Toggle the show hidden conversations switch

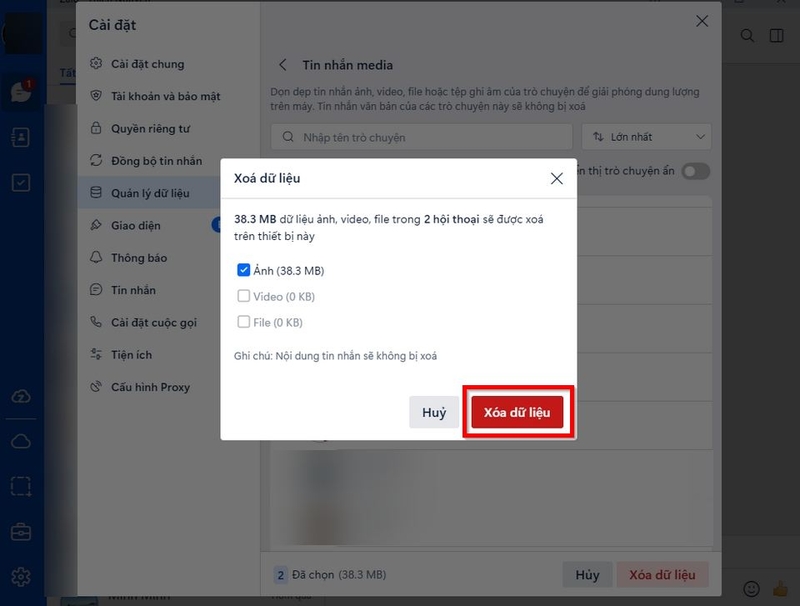[696, 171]
